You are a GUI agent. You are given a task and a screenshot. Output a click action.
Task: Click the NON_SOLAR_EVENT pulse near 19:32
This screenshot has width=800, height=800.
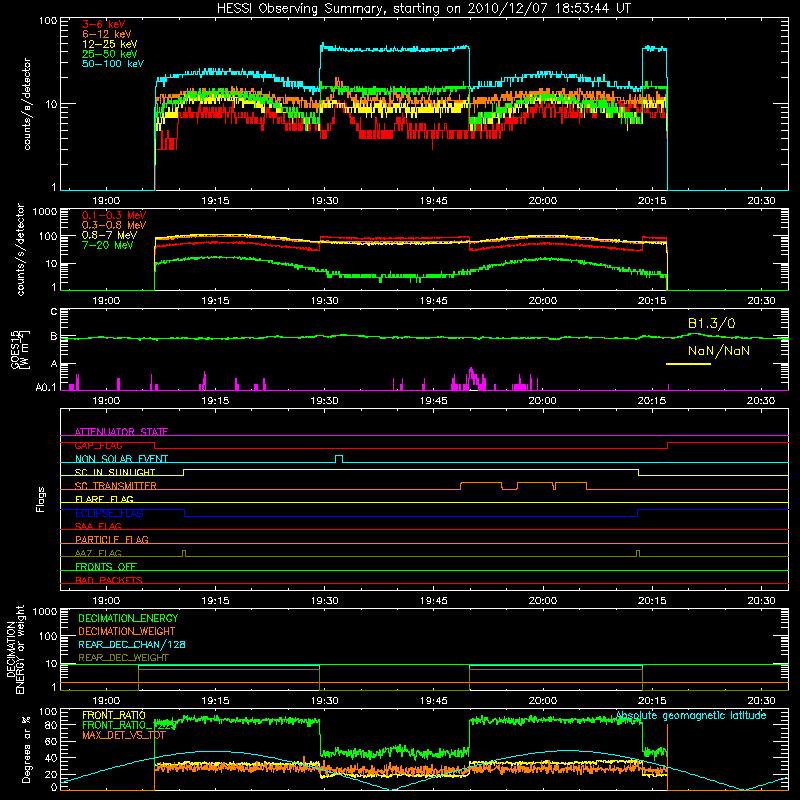tap(339, 458)
